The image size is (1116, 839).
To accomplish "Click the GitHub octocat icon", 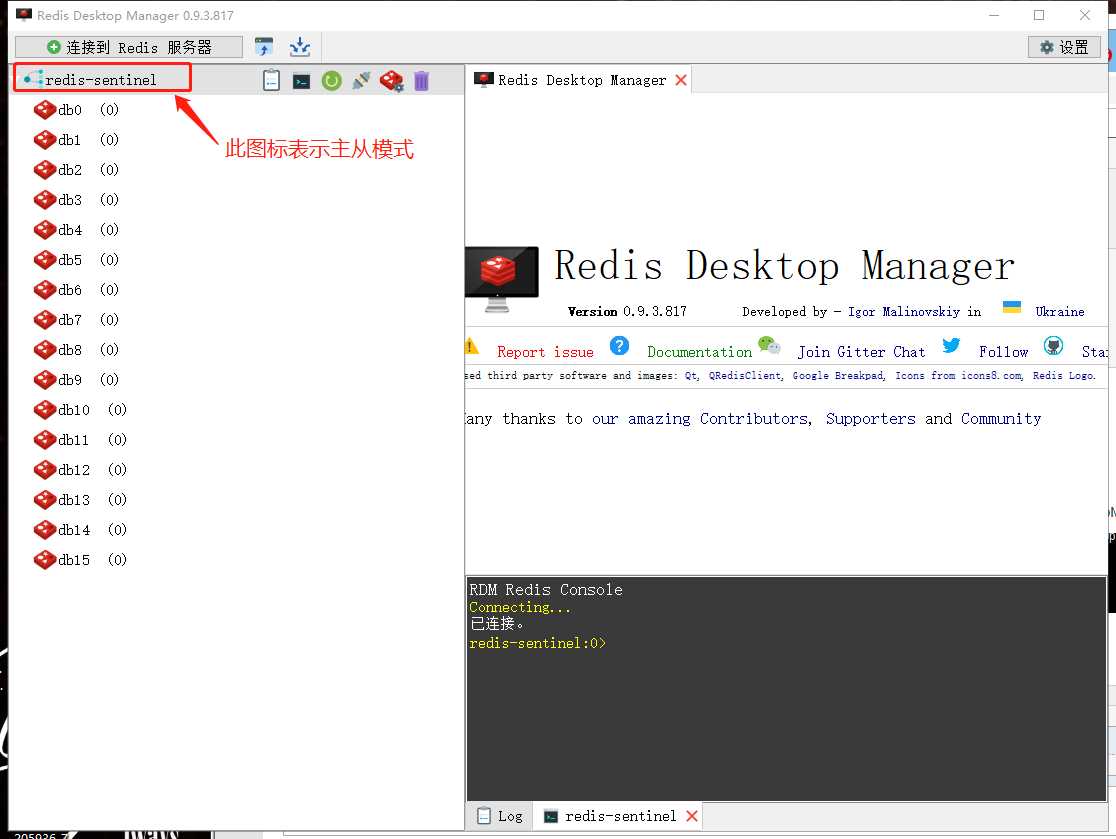I will coord(1053,346).
